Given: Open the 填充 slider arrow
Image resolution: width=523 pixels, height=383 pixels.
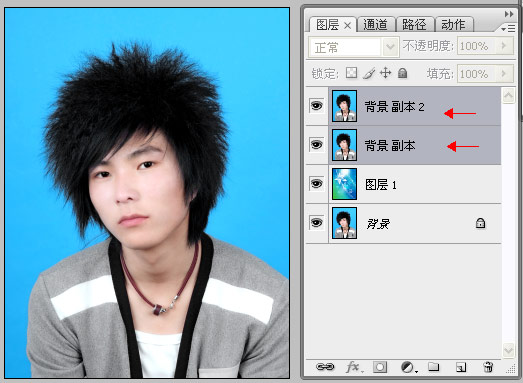Looking at the screenshot, I should pyautogui.click(x=504, y=73).
